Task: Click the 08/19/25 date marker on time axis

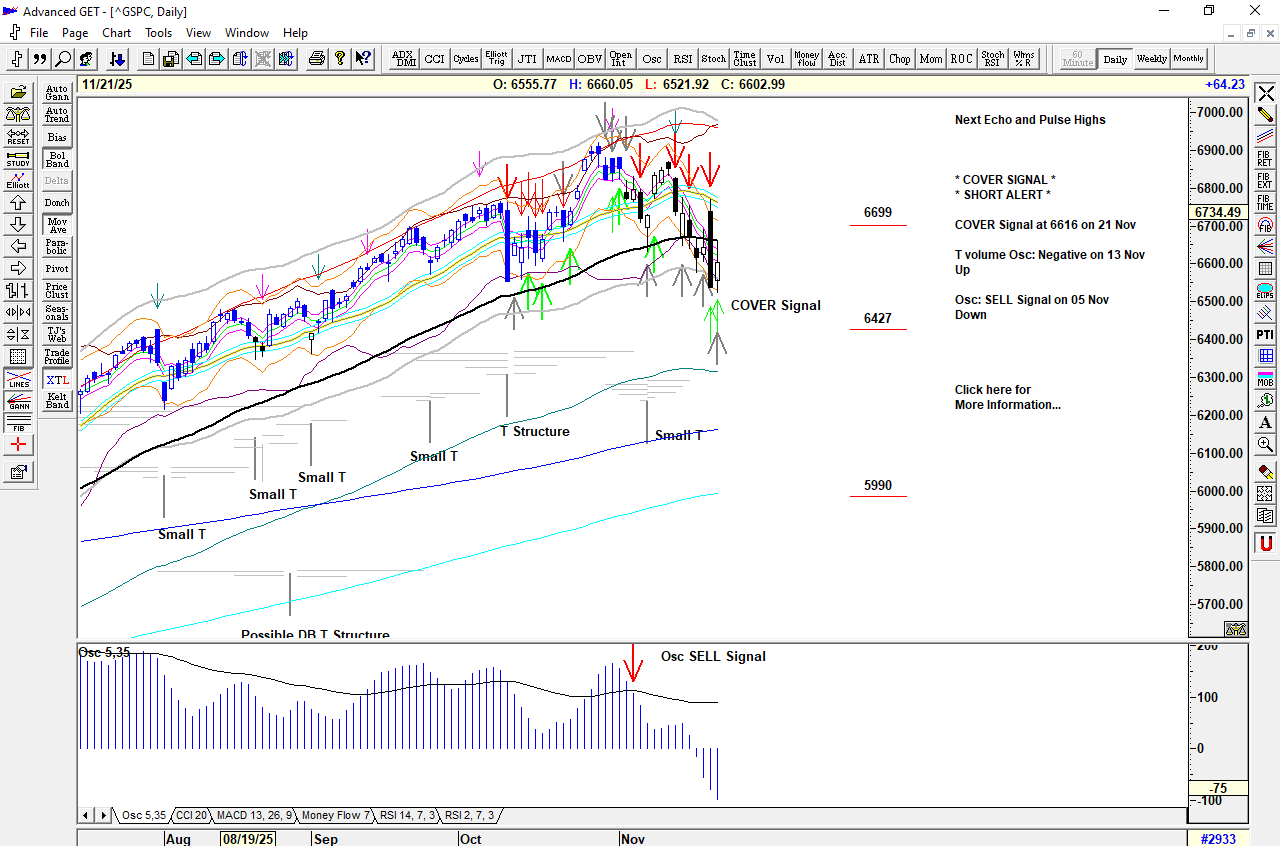Action: coord(244,839)
